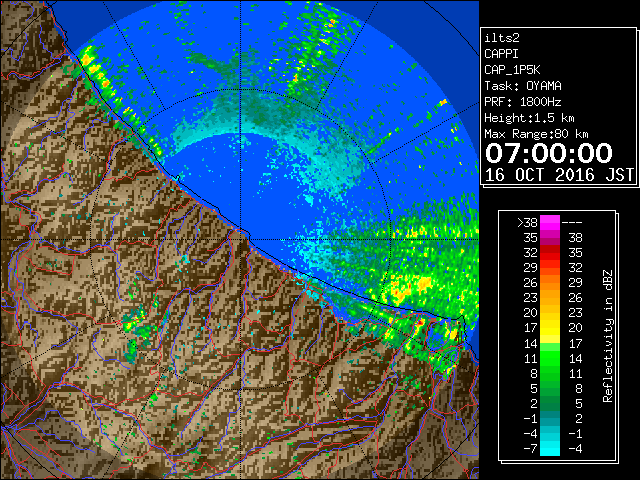Click the dark red 32 dBZ legend swatch

550,253
